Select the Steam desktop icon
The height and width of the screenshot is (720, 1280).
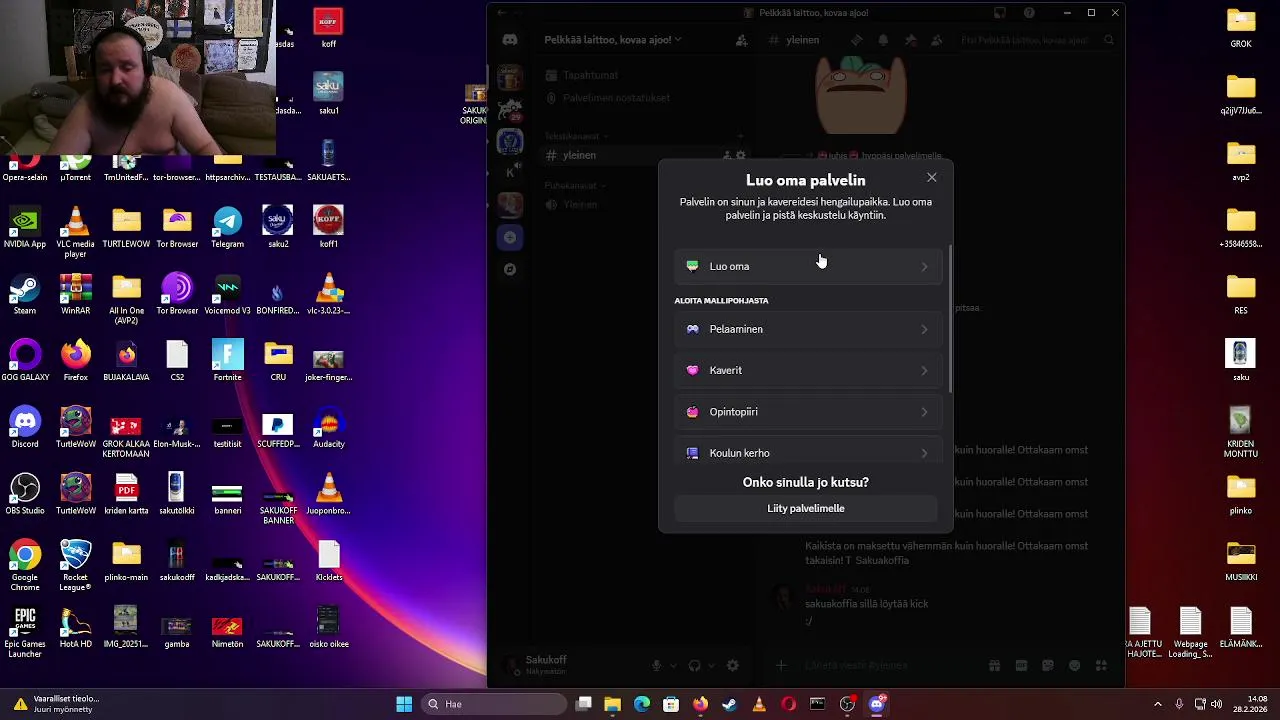(25, 294)
